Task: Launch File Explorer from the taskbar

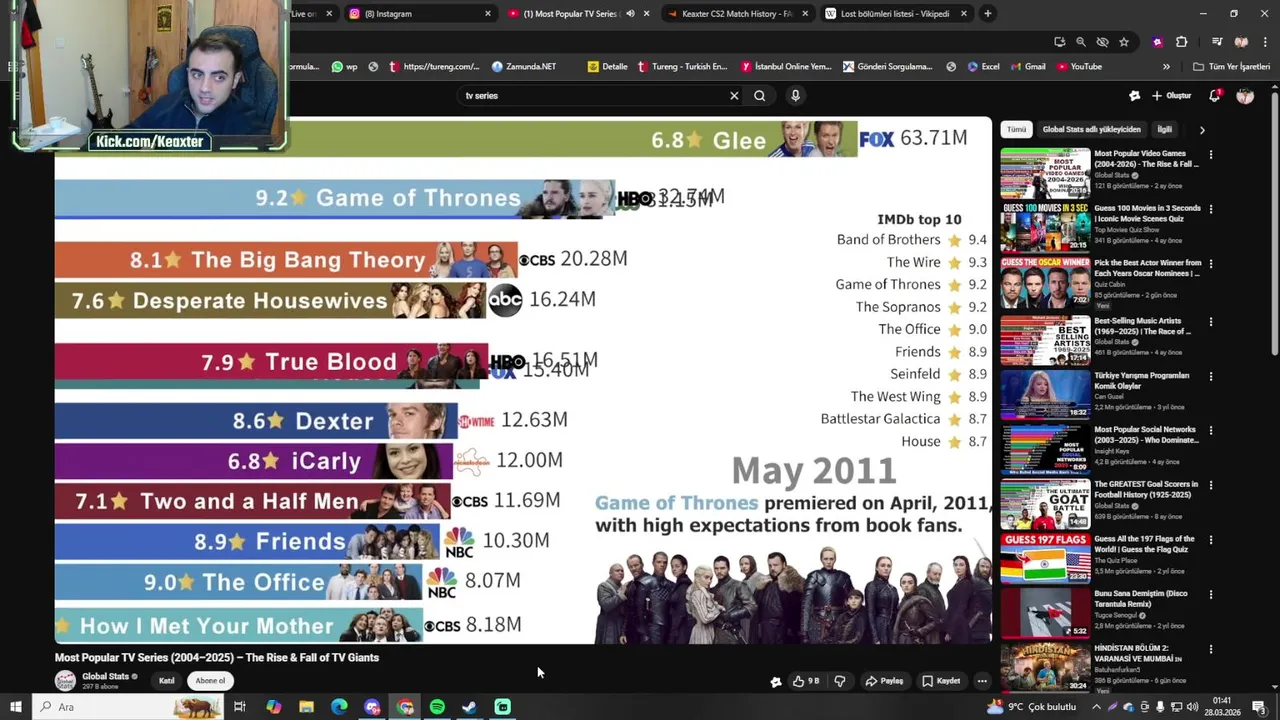Action: 306,707
